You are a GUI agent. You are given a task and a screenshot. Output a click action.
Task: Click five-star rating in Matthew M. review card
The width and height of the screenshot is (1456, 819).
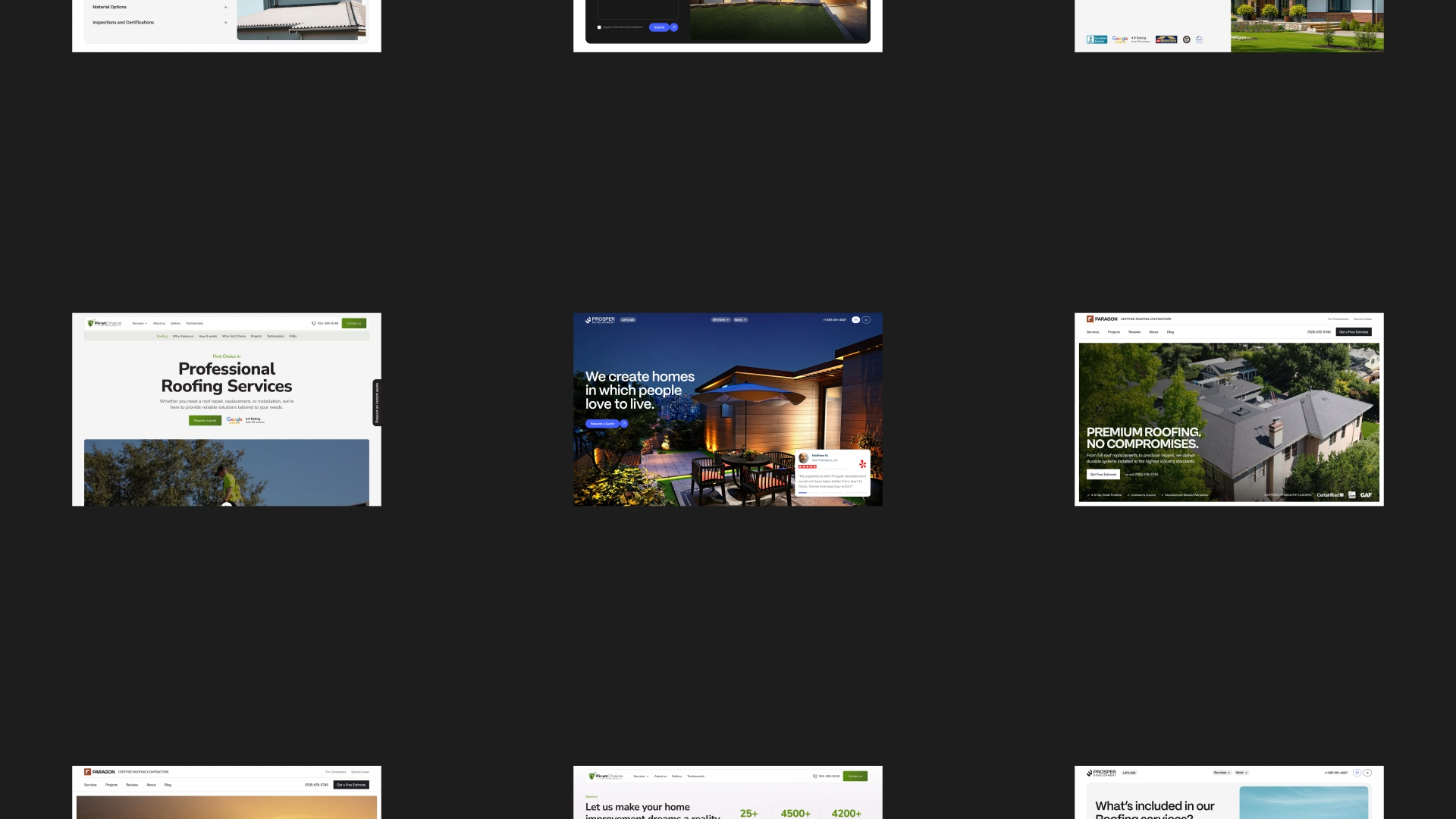(807, 467)
